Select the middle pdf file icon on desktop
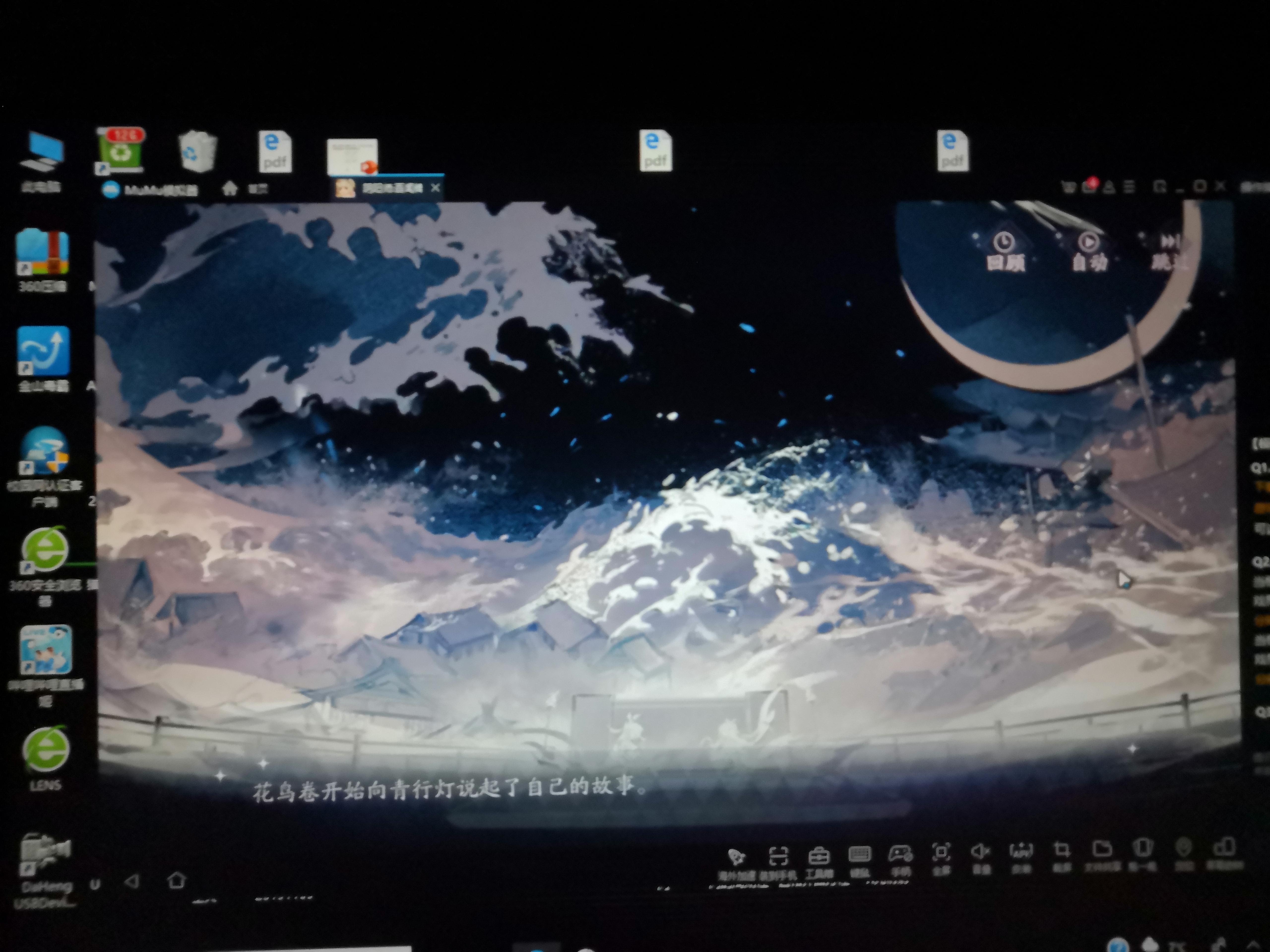The image size is (1270, 952). click(x=655, y=150)
